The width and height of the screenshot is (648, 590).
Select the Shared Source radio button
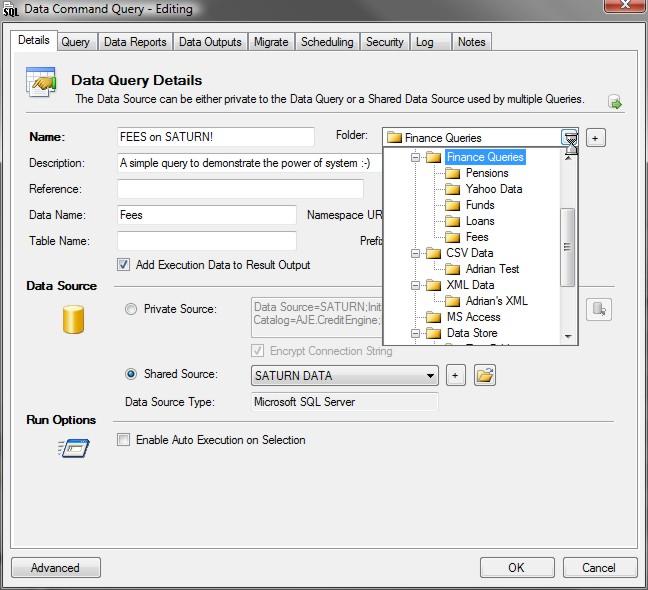click(131, 375)
